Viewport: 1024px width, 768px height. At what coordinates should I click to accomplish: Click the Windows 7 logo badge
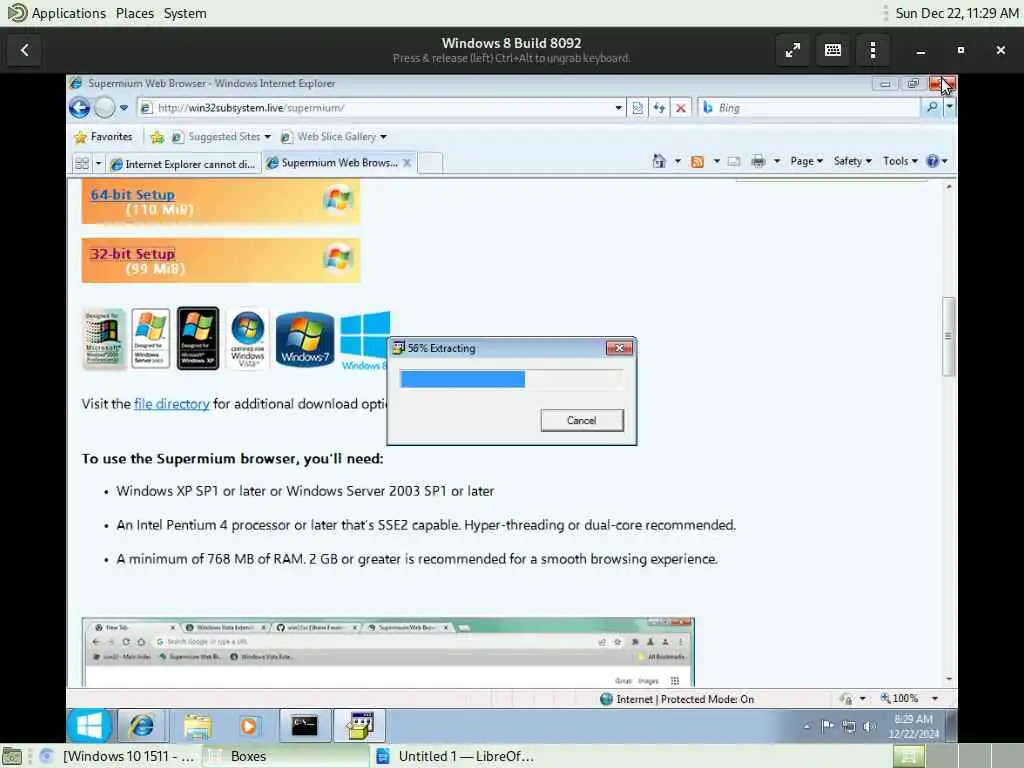tap(305, 340)
